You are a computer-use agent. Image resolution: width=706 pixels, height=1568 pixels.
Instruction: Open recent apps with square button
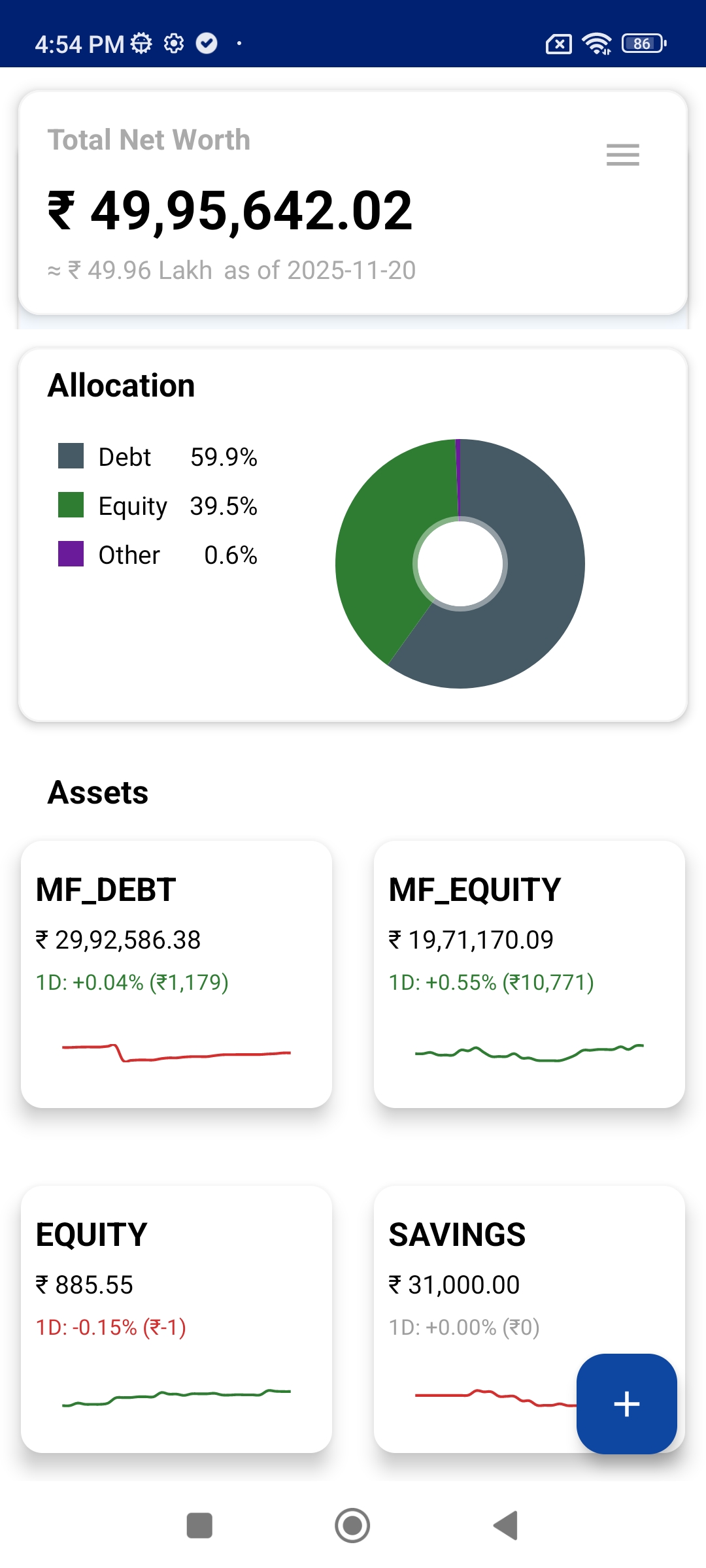coord(199,1526)
